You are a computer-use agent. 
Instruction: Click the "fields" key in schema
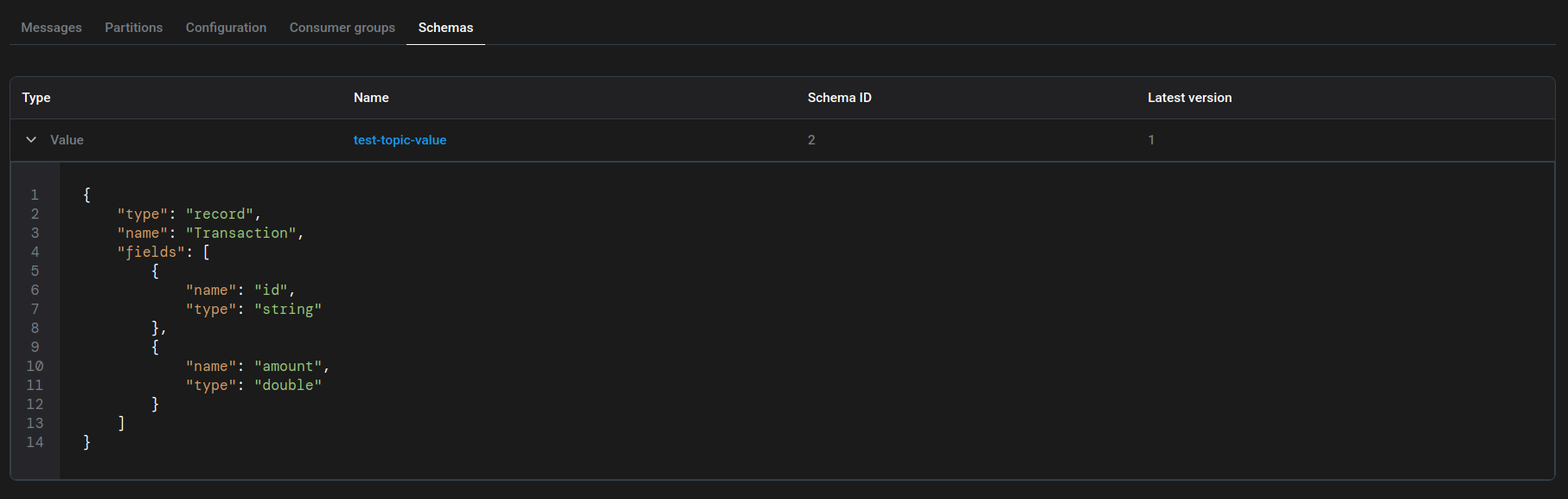(x=151, y=252)
